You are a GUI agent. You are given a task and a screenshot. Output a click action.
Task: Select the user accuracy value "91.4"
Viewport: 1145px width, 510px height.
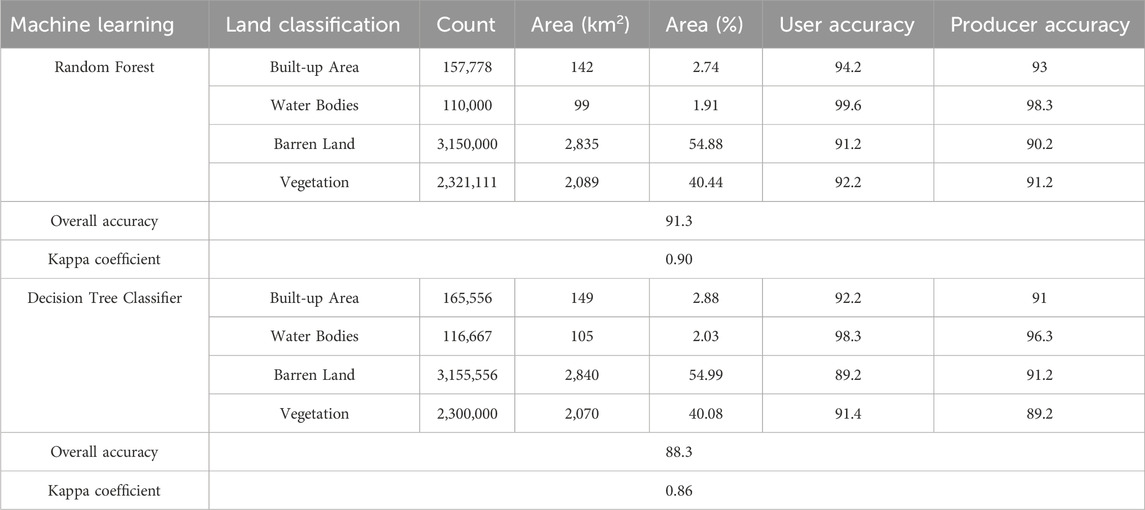tap(847, 414)
